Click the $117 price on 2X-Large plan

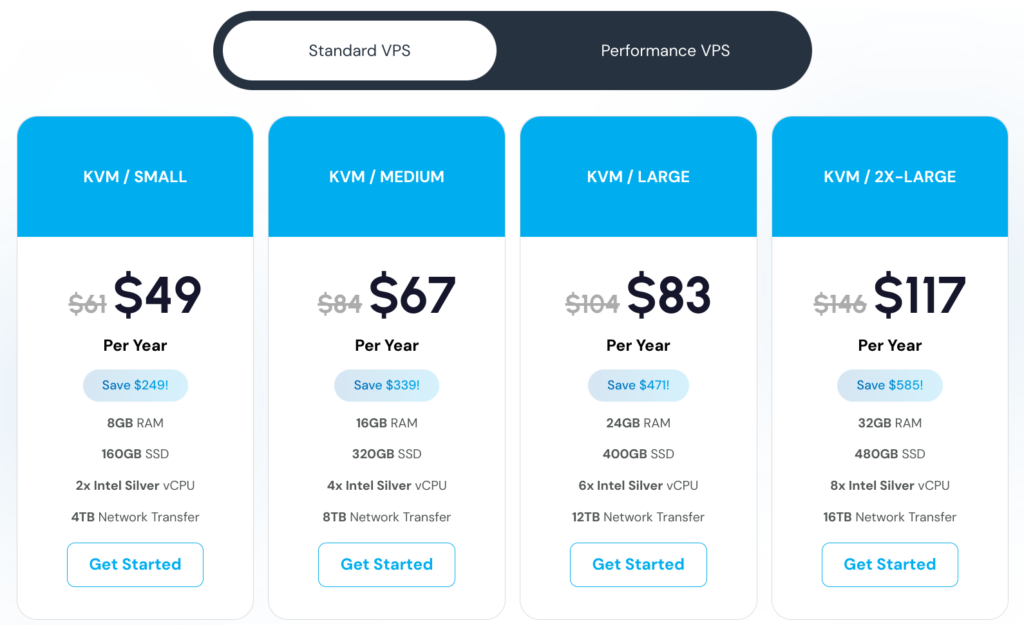click(x=920, y=295)
